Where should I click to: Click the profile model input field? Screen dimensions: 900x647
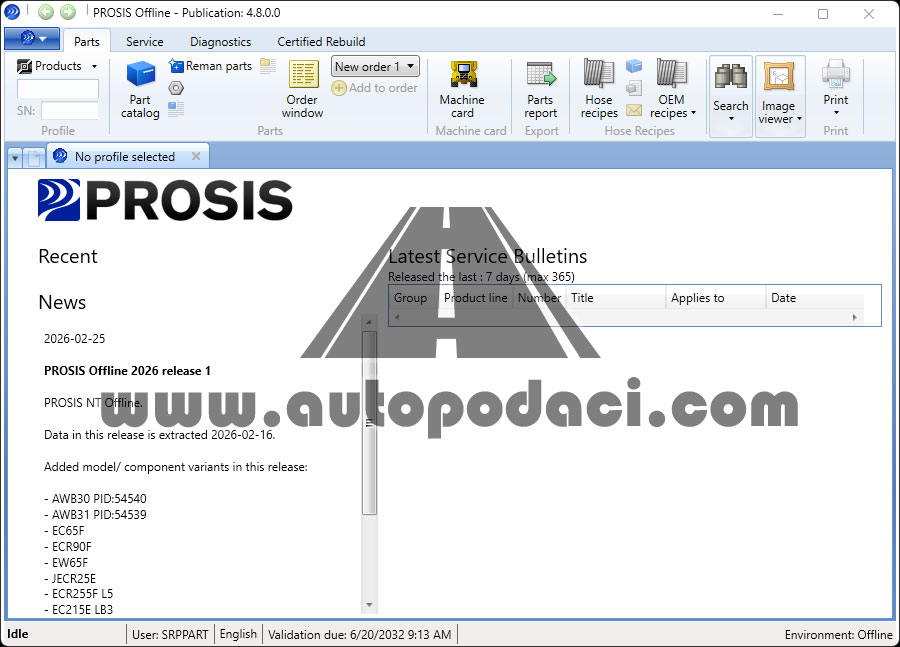tap(58, 89)
